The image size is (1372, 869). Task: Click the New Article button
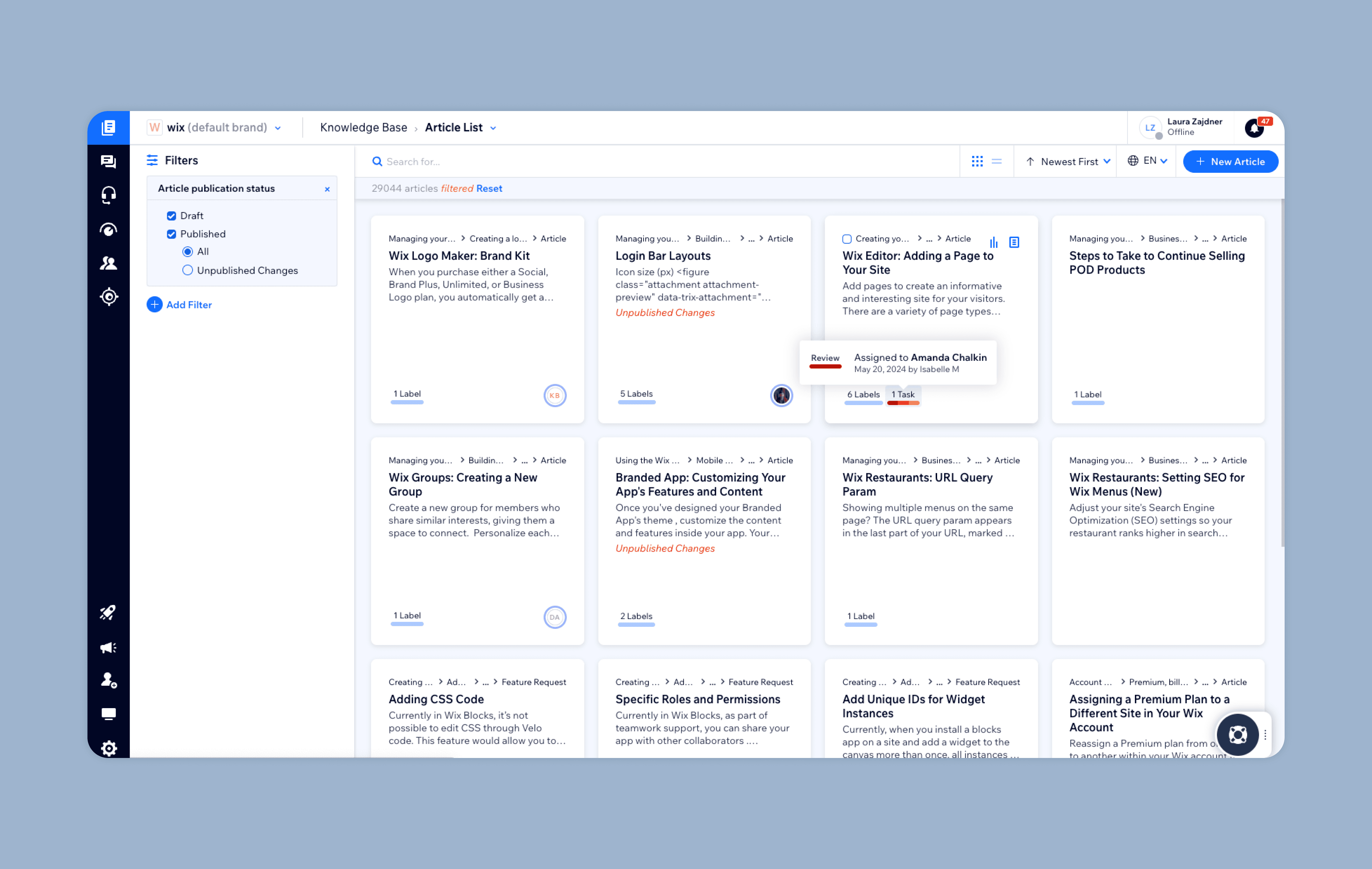1230,162
